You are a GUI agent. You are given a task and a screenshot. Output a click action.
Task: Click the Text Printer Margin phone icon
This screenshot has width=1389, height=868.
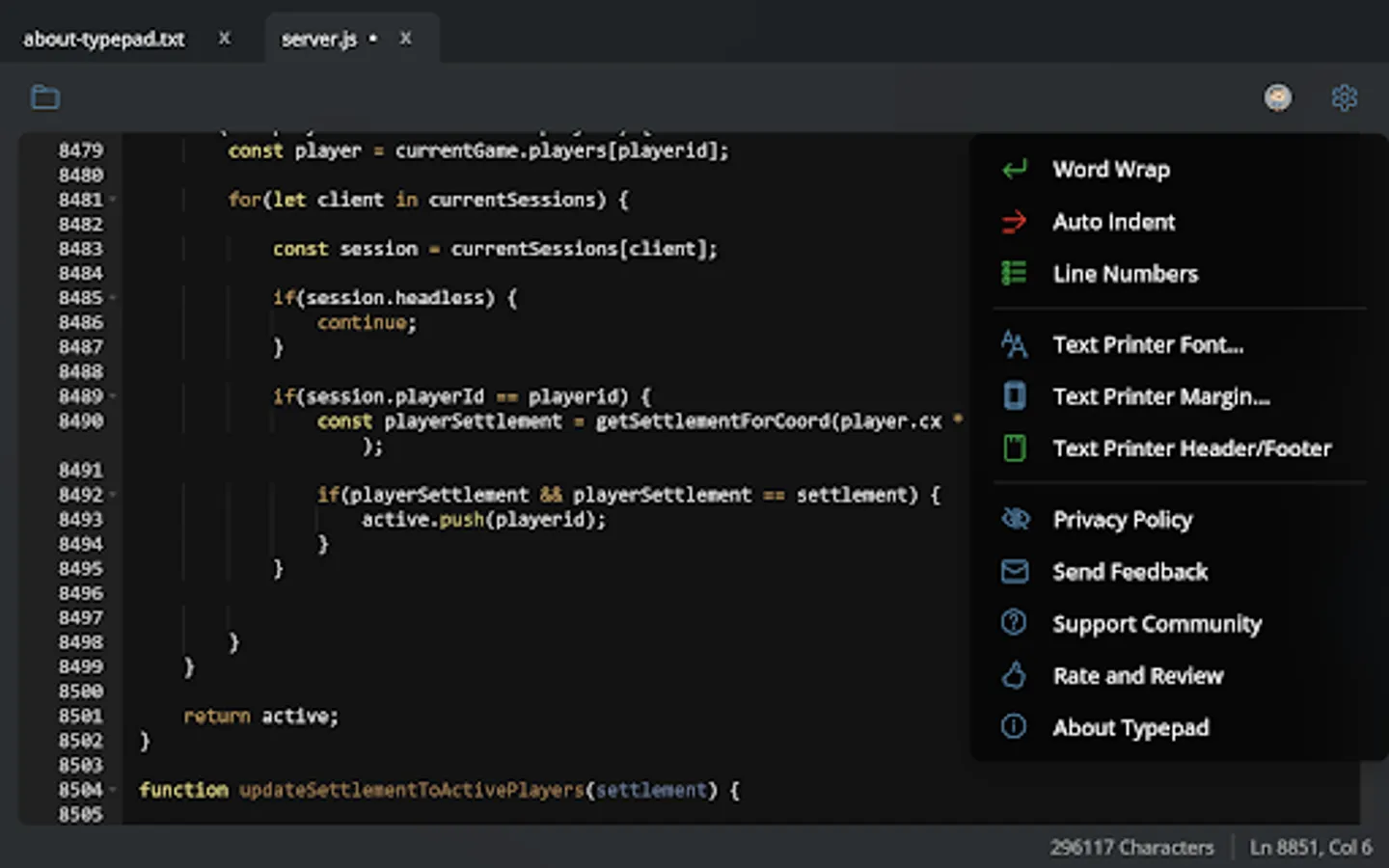(x=1014, y=395)
